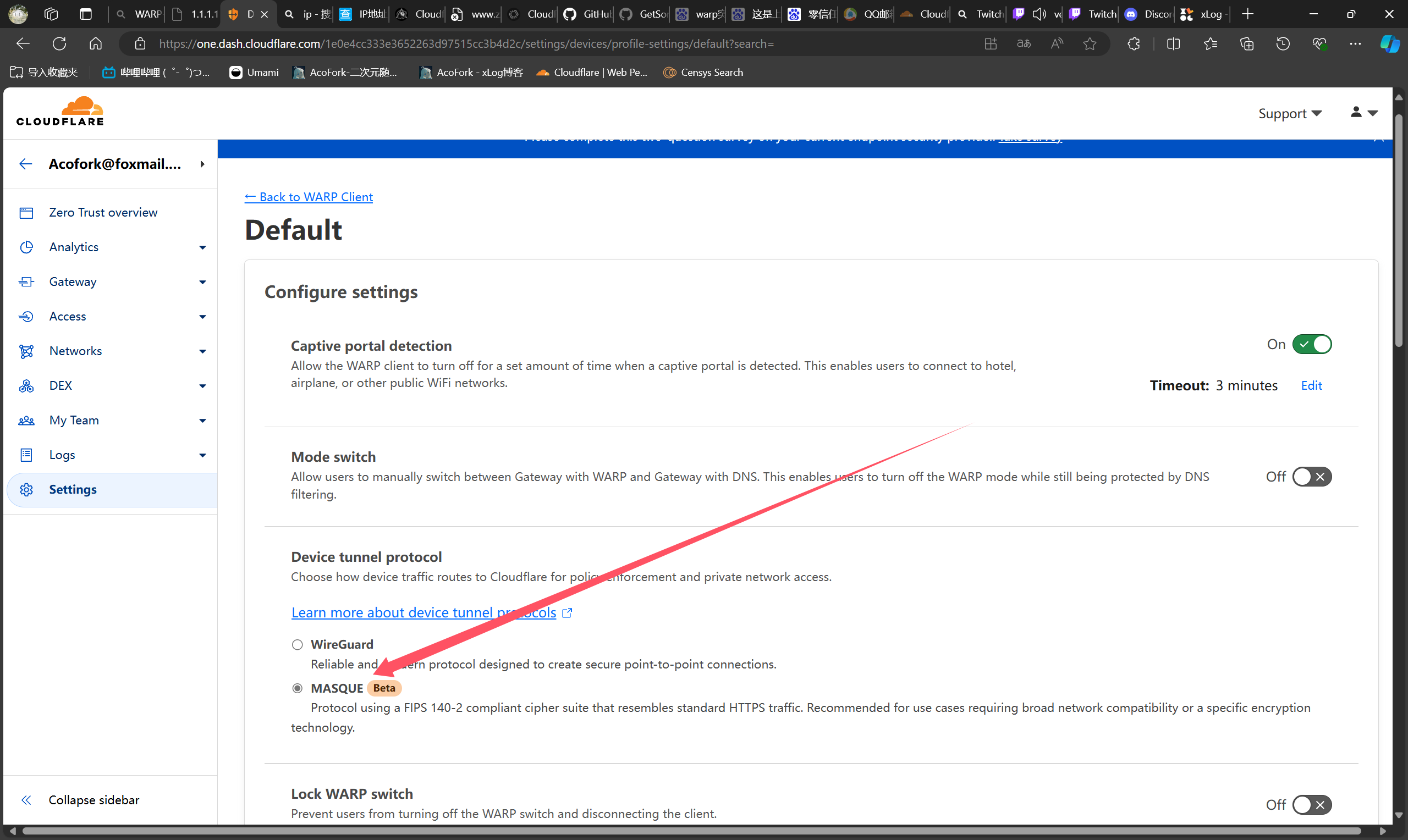Click the Collapse sidebar double-chevron icon
Screen dimensions: 1408x840
pos(26,800)
